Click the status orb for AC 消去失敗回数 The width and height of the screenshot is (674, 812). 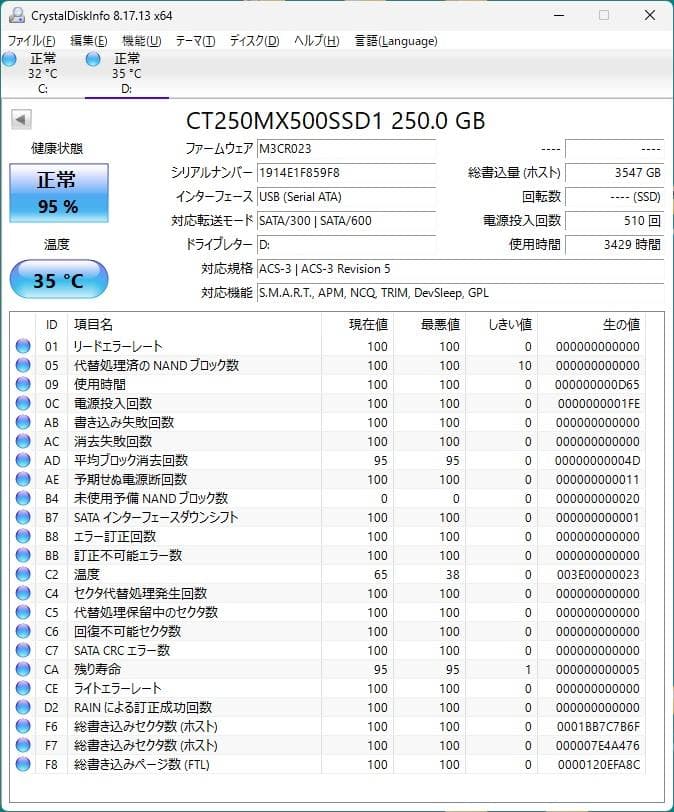coord(23,441)
